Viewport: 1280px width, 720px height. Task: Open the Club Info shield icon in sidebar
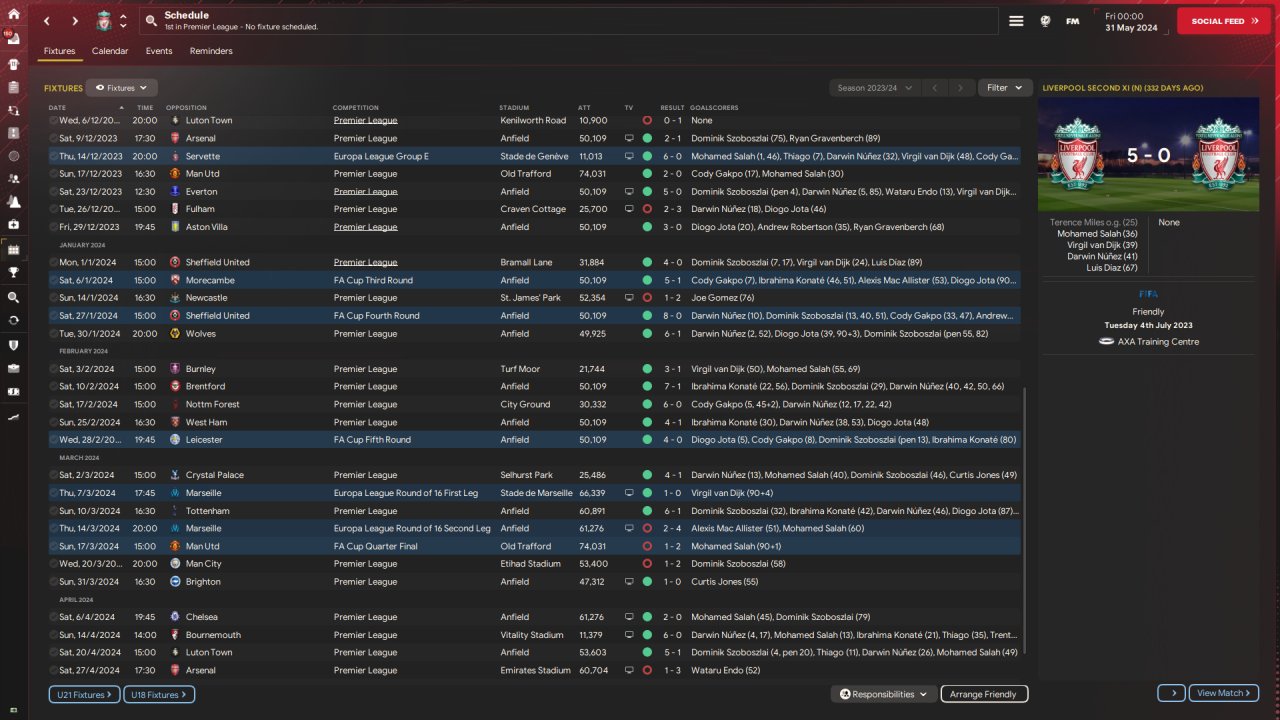[14, 345]
